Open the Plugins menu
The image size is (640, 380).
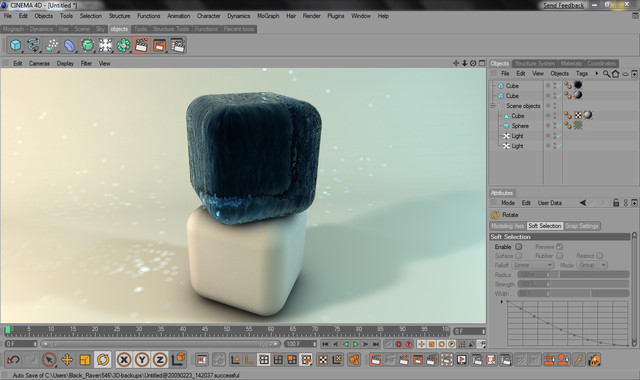(x=336, y=16)
